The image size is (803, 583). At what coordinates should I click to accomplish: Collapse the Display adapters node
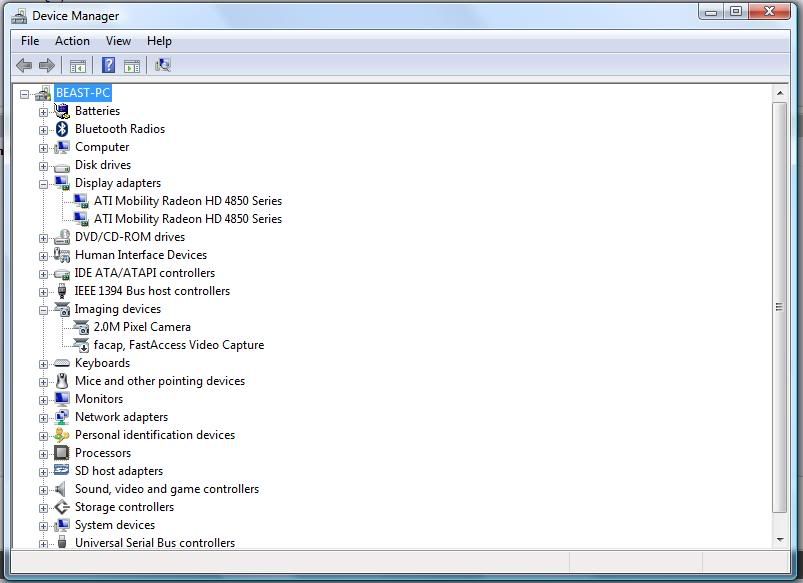(x=44, y=184)
